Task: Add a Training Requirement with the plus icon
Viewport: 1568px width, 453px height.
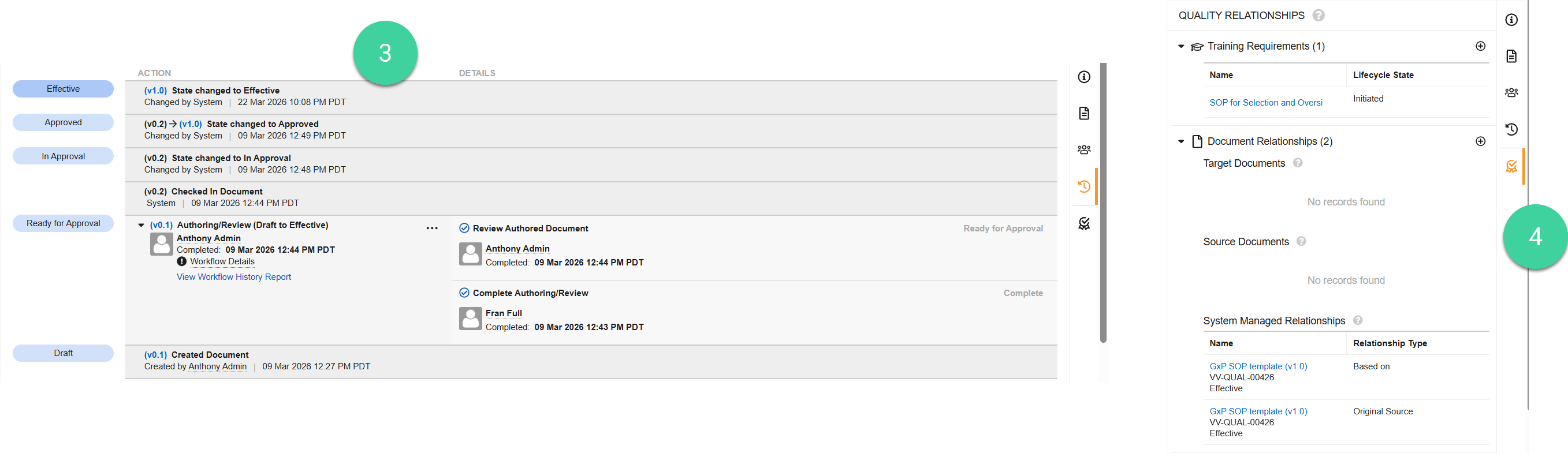Action: point(1480,46)
